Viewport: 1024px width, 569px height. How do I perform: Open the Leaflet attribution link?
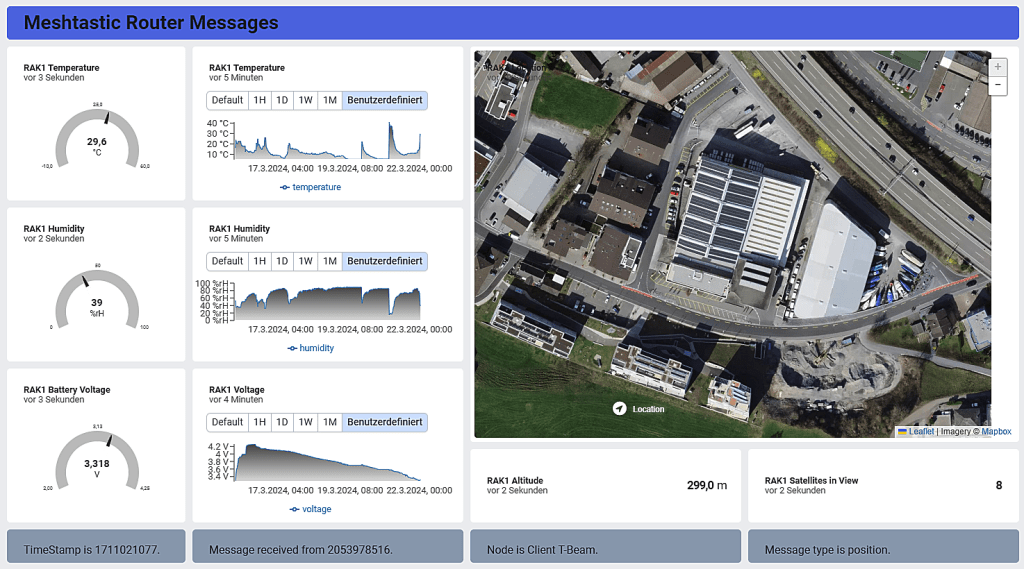921,432
